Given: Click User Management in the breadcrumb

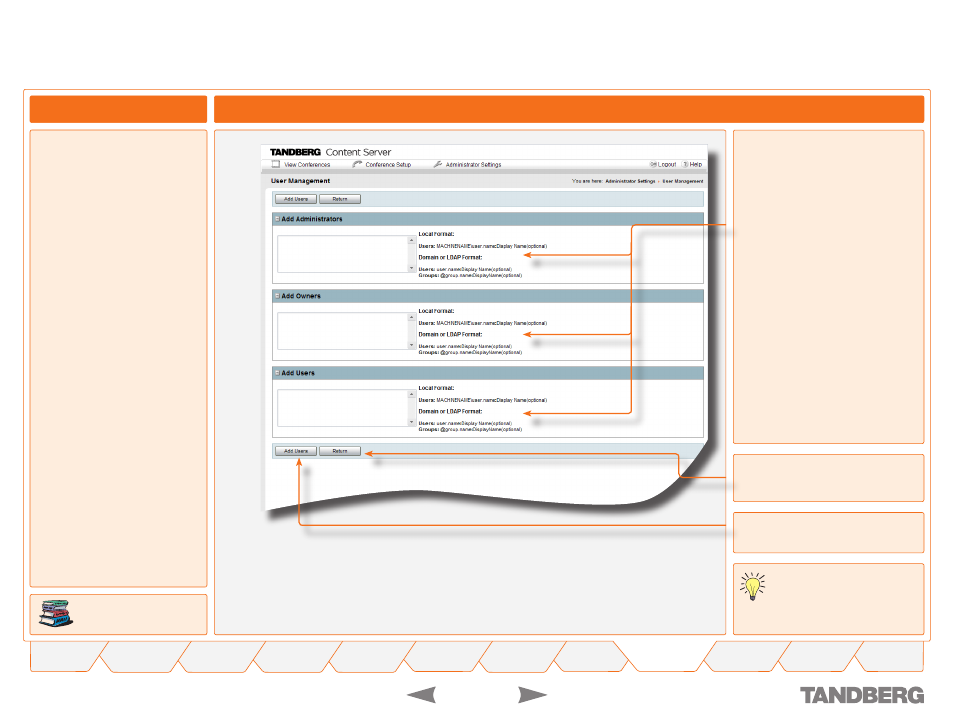Looking at the screenshot, I should 683,181.
